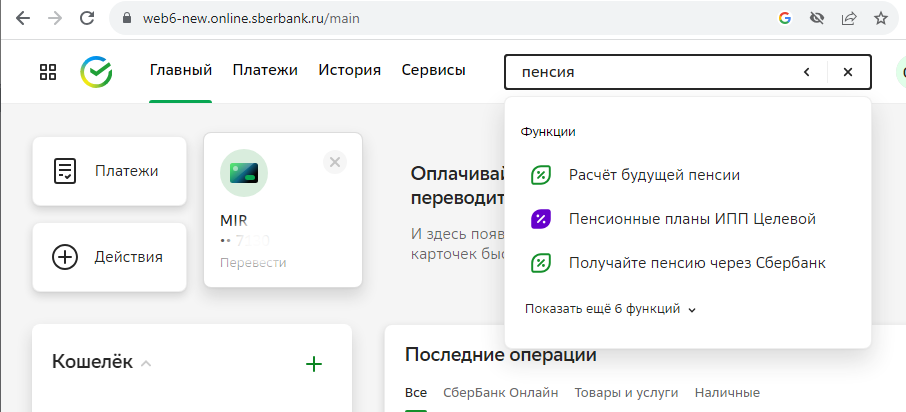Open Получайте пенсию через Сбербанк

coord(697,263)
